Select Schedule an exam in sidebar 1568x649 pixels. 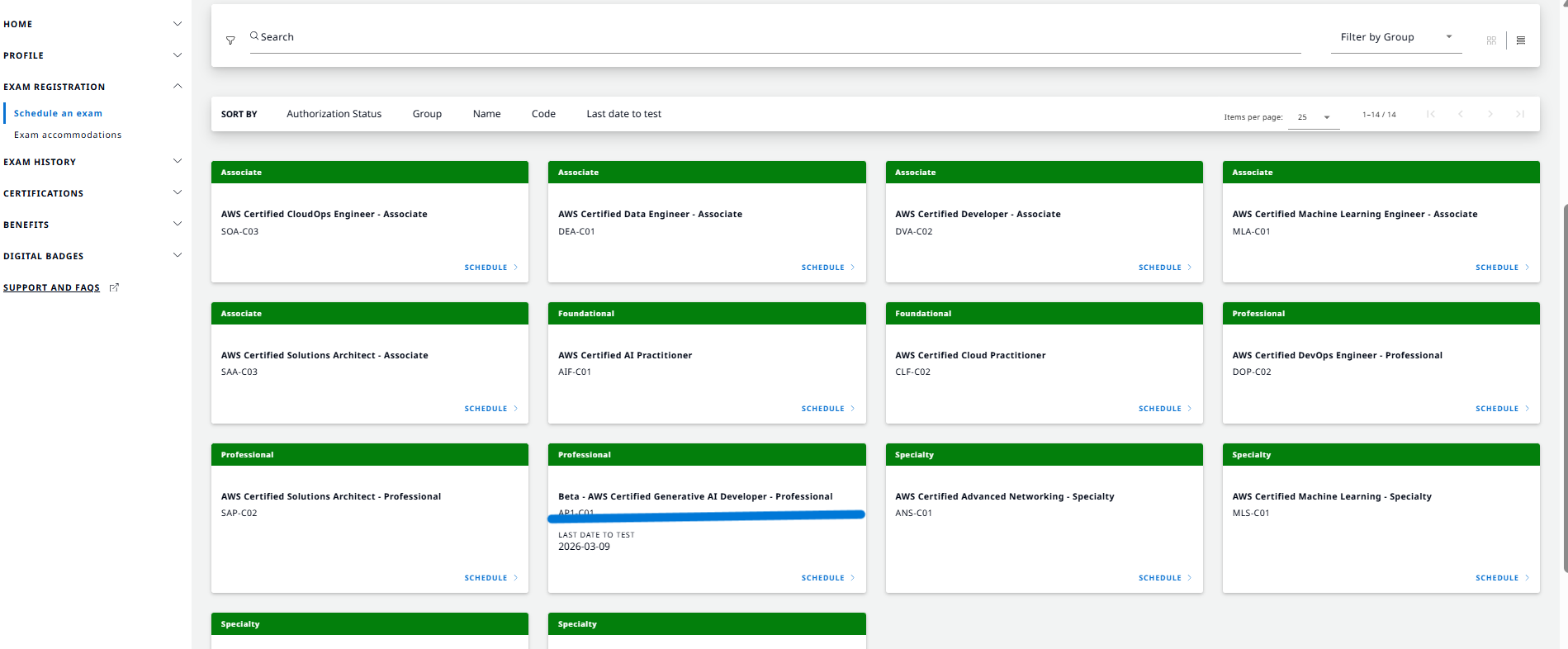58,113
